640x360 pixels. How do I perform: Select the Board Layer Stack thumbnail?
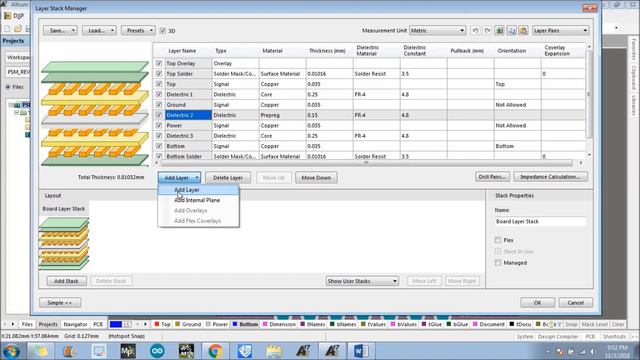pos(64,243)
